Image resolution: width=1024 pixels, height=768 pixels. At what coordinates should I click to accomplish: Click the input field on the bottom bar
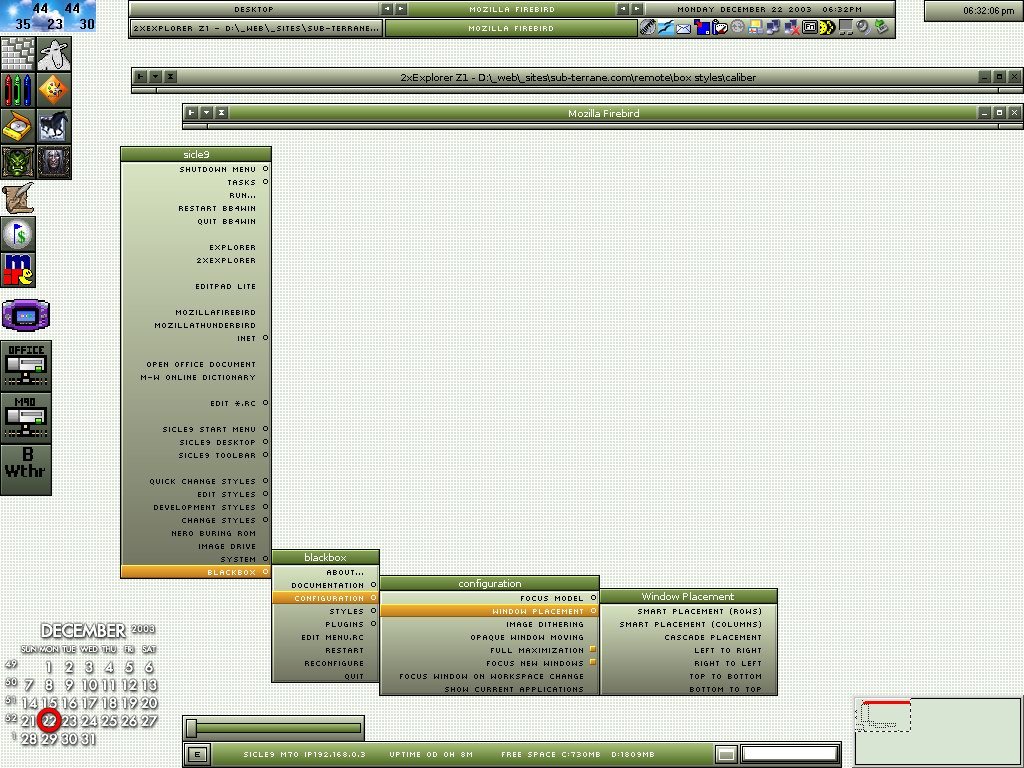click(x=790, y=754)
